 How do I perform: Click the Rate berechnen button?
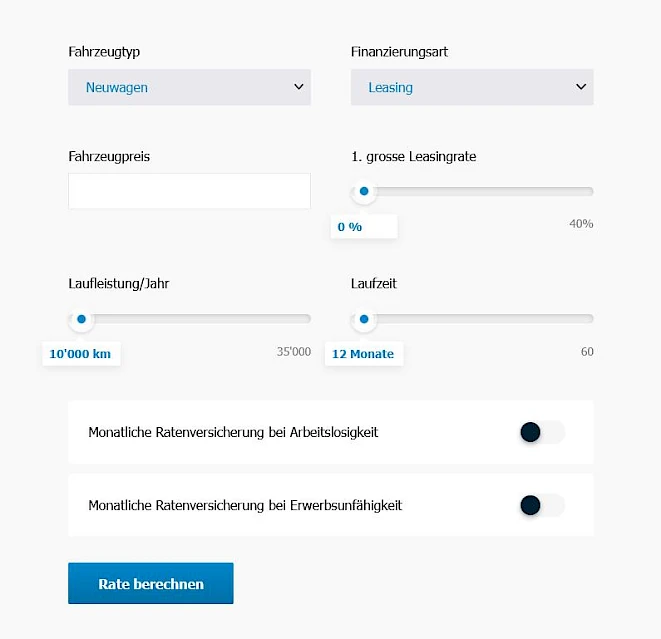(x=150, y=583)
